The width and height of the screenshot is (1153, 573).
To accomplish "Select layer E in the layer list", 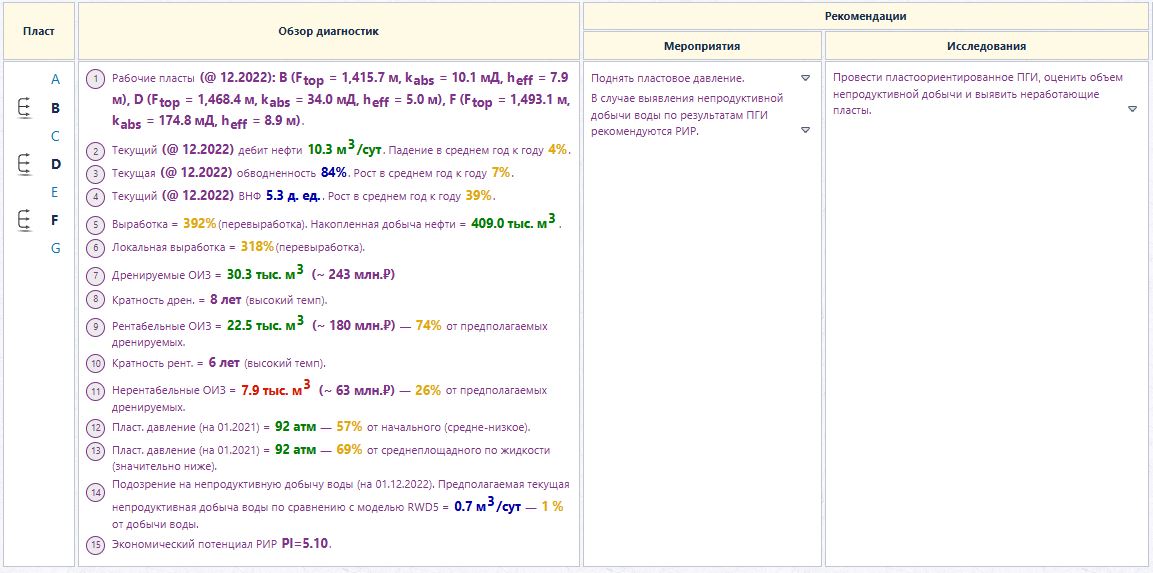I will pyautogui.click(x=55, y=192).
